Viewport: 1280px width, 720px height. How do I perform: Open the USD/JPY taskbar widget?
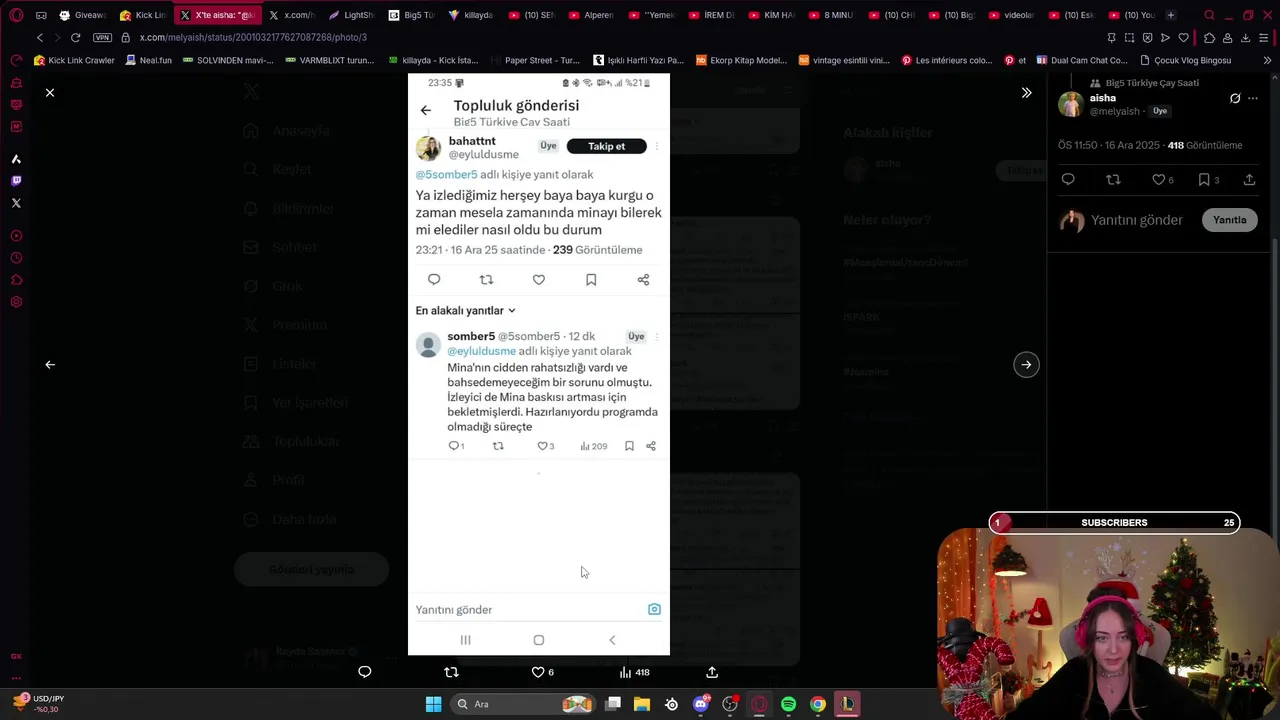click(x=37, y=703)
